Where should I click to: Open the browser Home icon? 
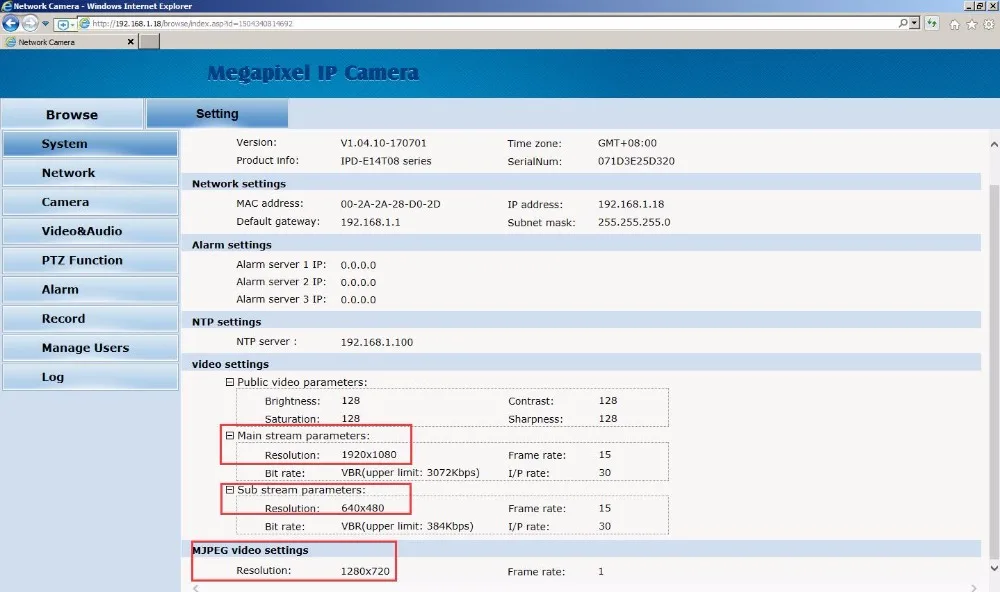[955, 25]
